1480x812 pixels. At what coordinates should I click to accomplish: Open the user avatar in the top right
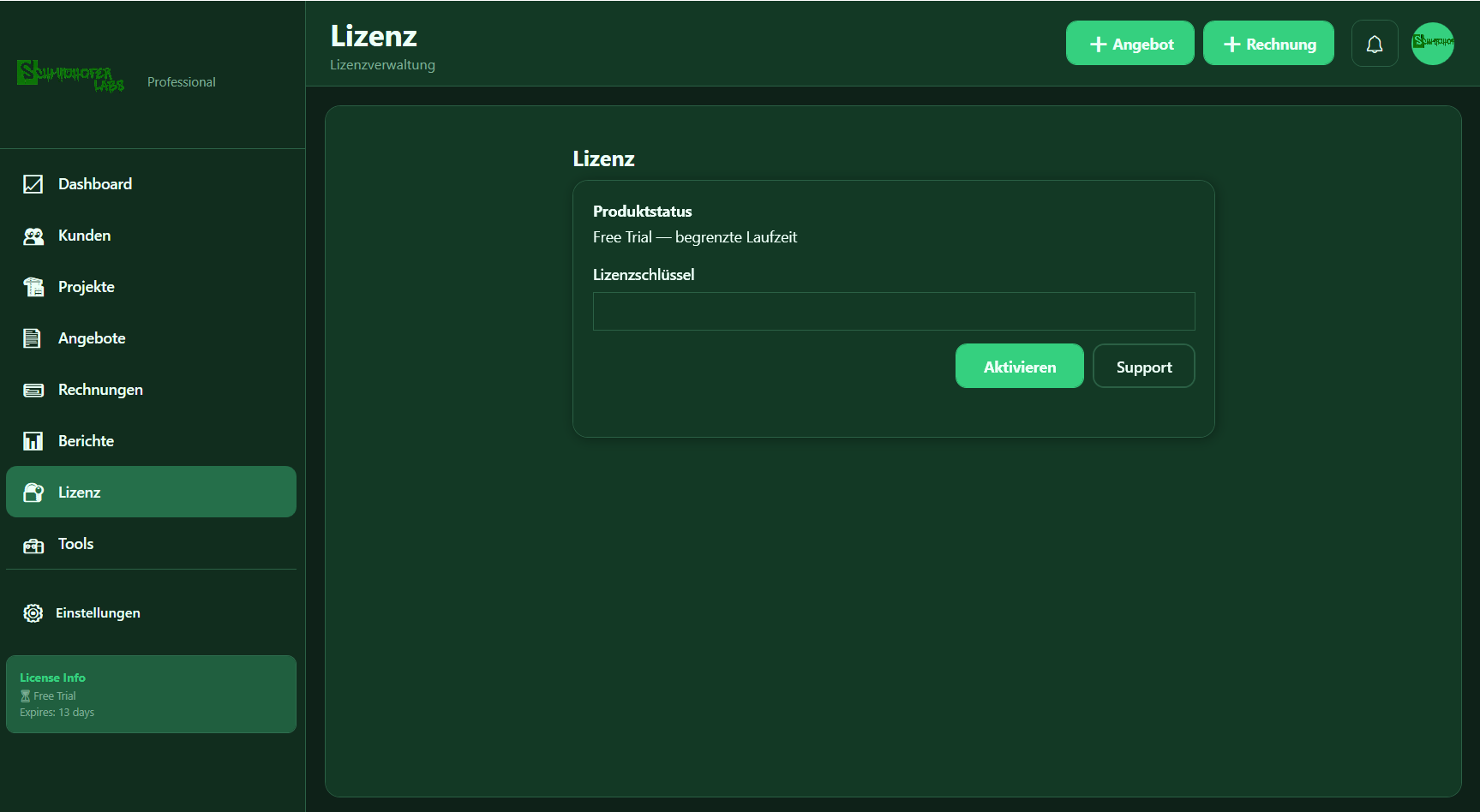coord(1432,43)
